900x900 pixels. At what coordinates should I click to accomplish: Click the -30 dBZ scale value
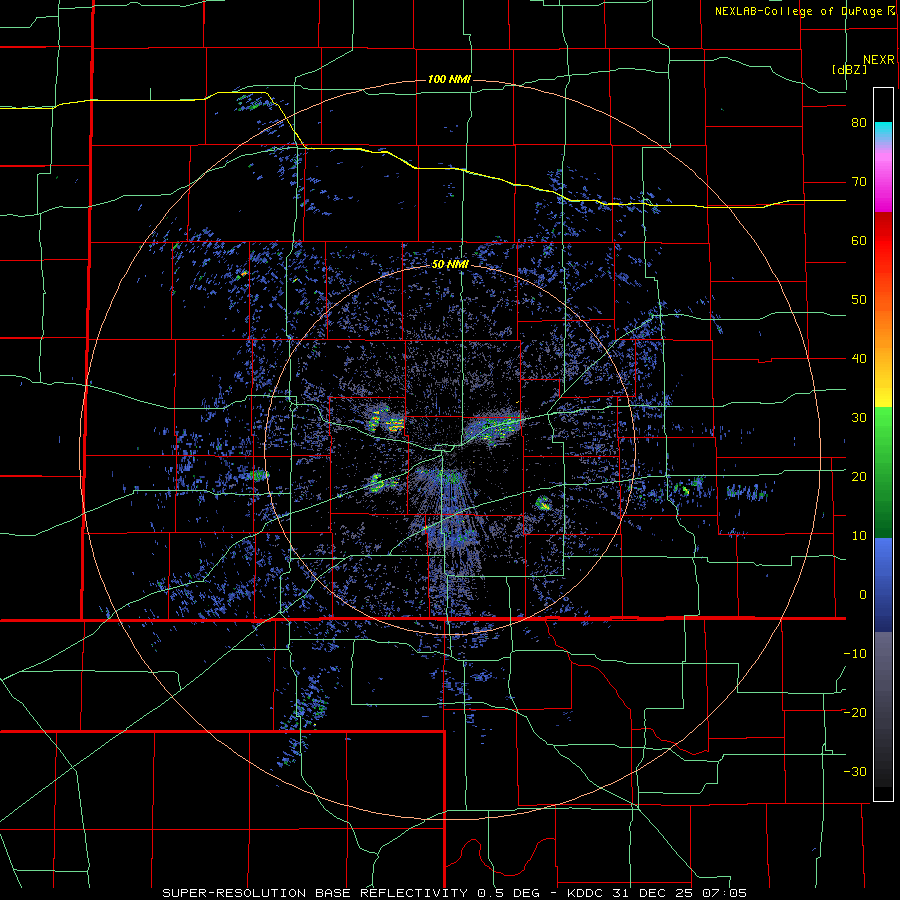point(855,771)
